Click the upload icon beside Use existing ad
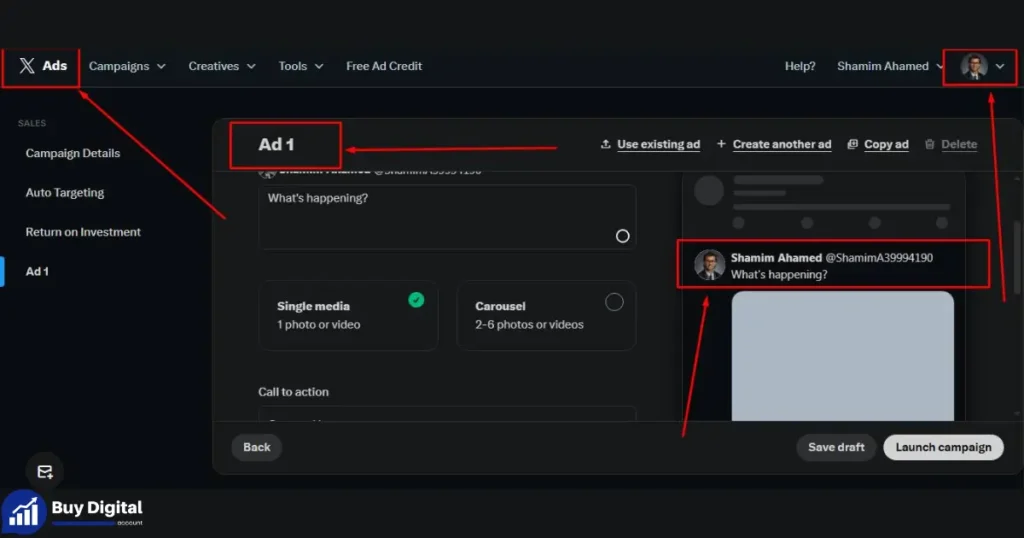 (x=605, y=144)
